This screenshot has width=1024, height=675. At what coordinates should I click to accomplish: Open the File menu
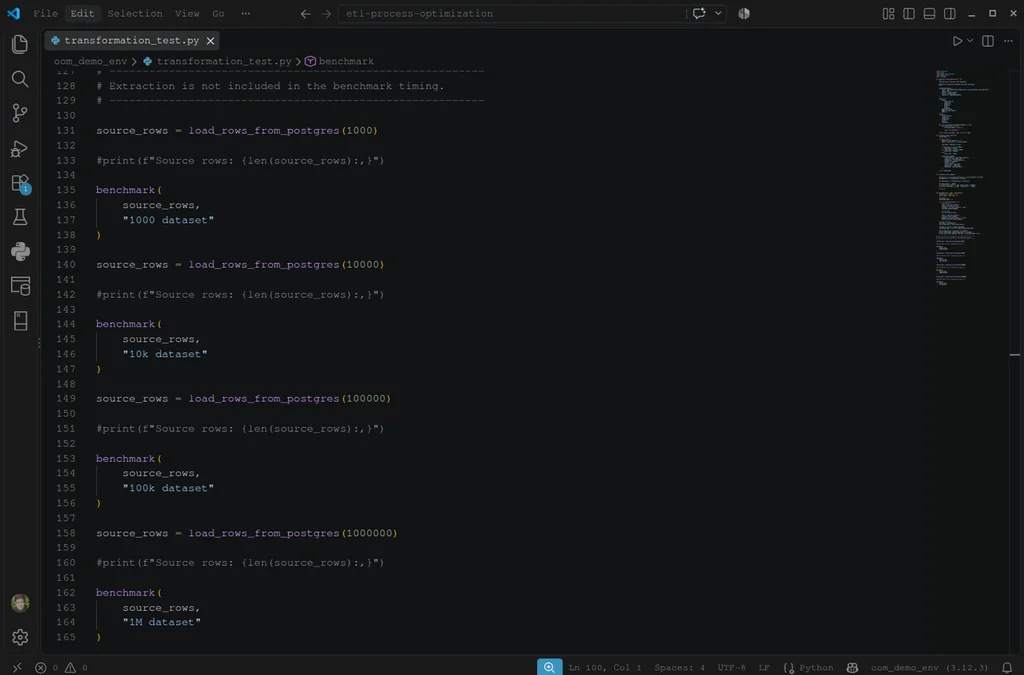click(x=45, y=14)
